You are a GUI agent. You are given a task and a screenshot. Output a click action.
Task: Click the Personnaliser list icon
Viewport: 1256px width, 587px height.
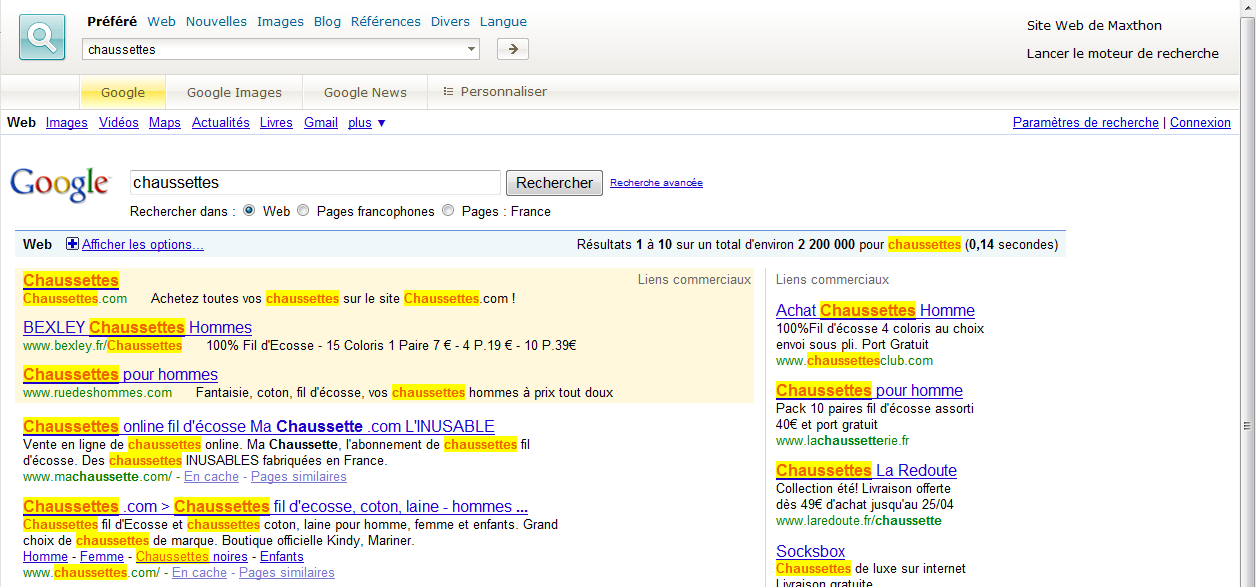click(448, 91)
